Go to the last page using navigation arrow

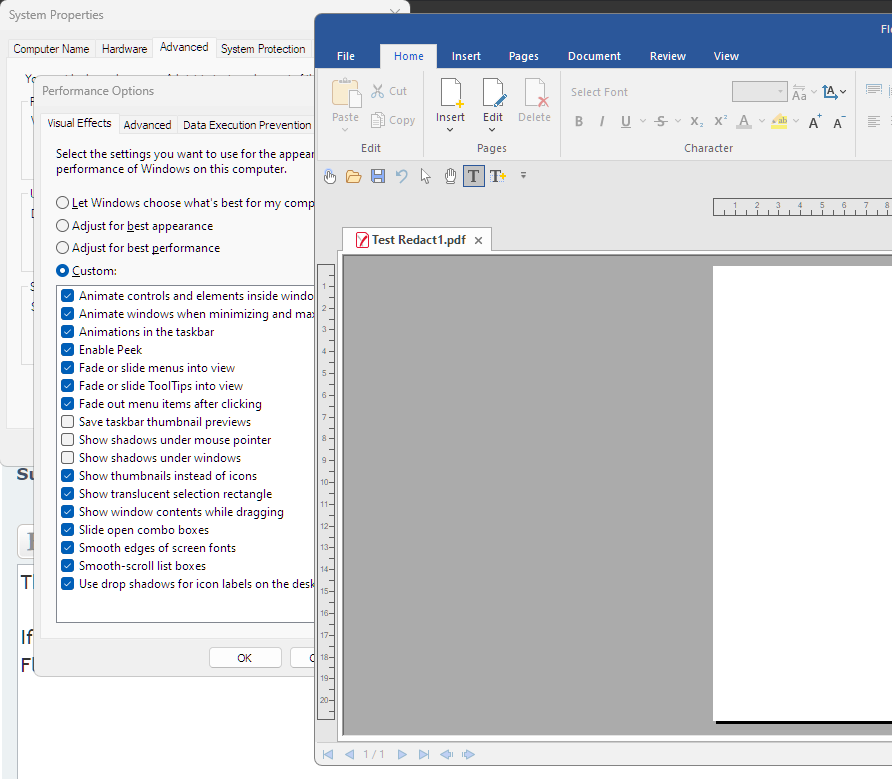pyautogui.click(x=424, y=754)
